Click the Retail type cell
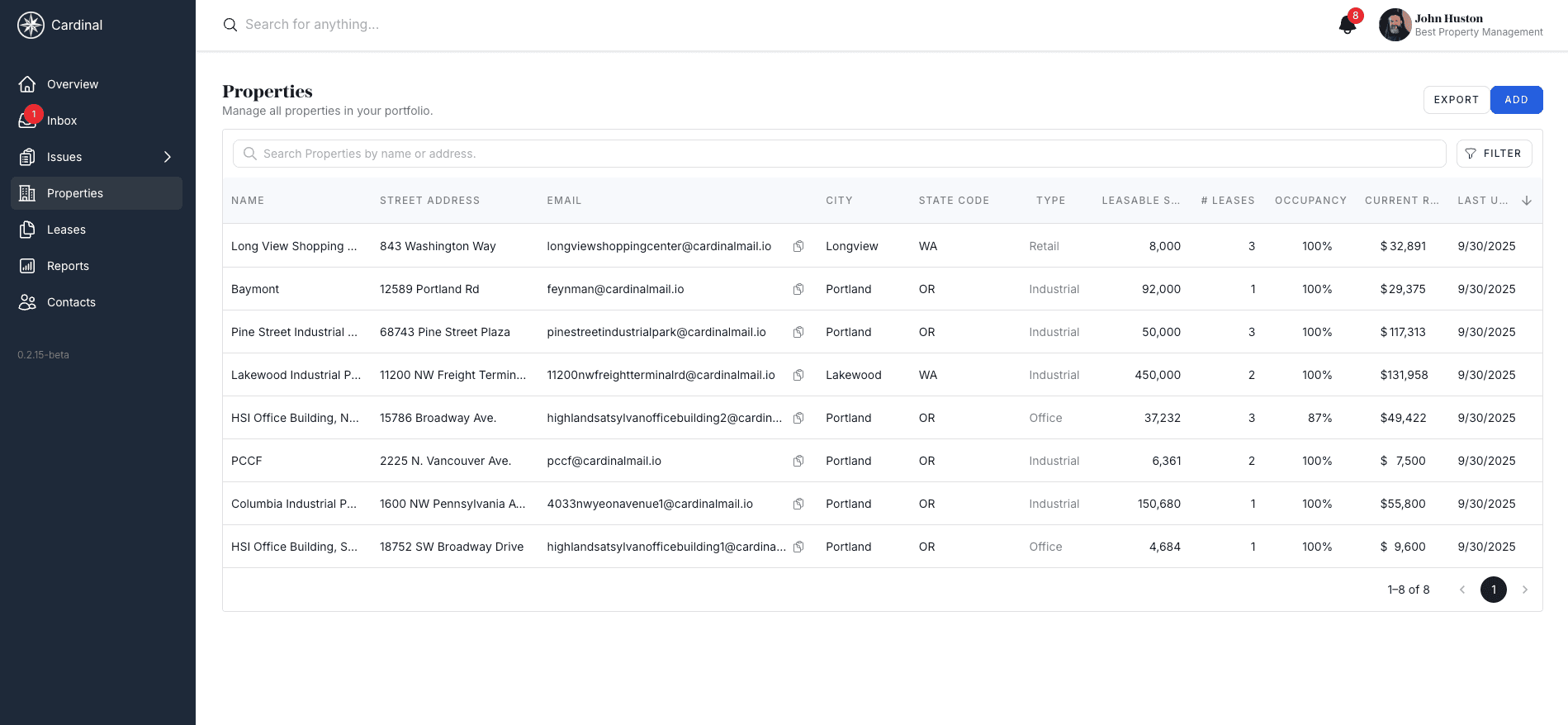Screen dimensions: 1568x725 point(1044,246)
